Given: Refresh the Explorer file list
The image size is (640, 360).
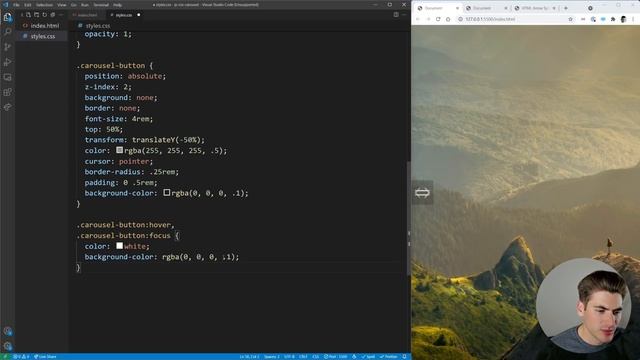Looking at the screenshot, I should pos(44,15).
